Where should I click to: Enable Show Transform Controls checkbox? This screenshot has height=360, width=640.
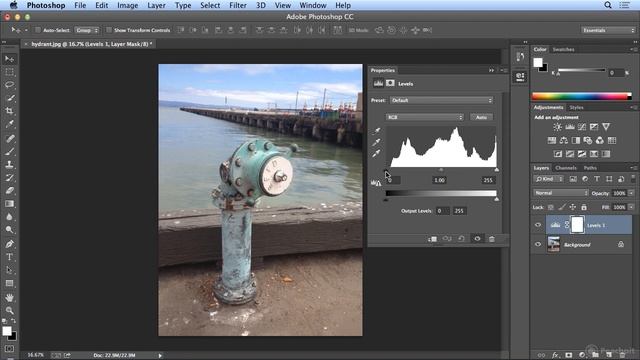(x=109, y=30)
